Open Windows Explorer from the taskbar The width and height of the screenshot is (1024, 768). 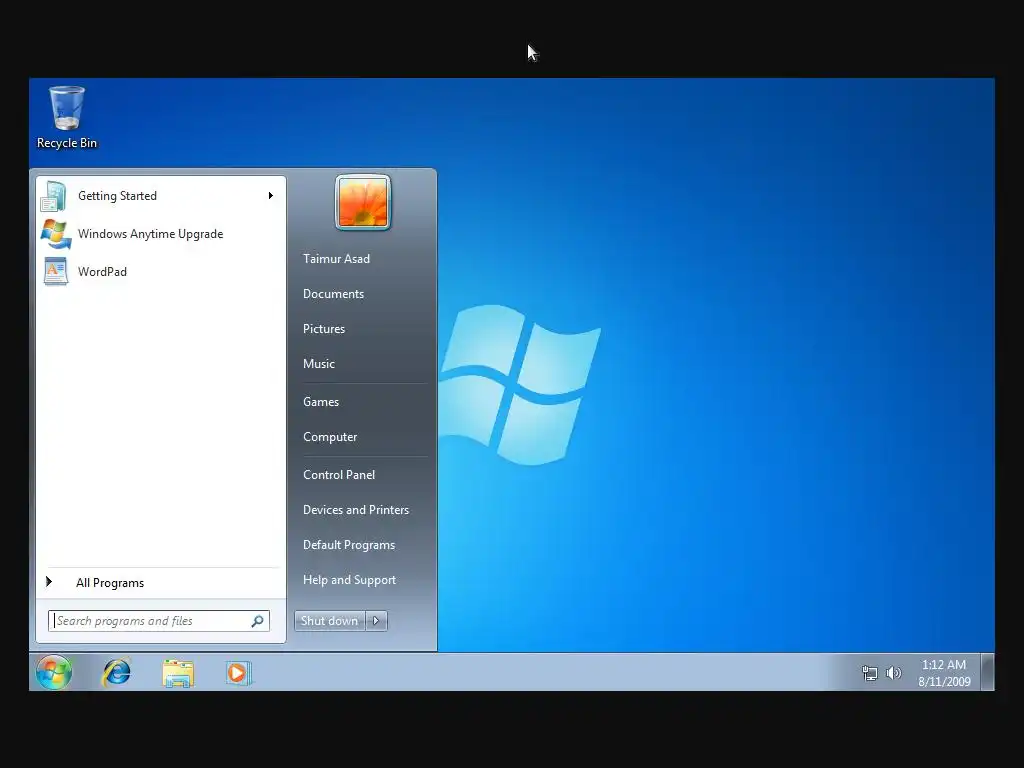pyautogui.click(x=178, y=673)
